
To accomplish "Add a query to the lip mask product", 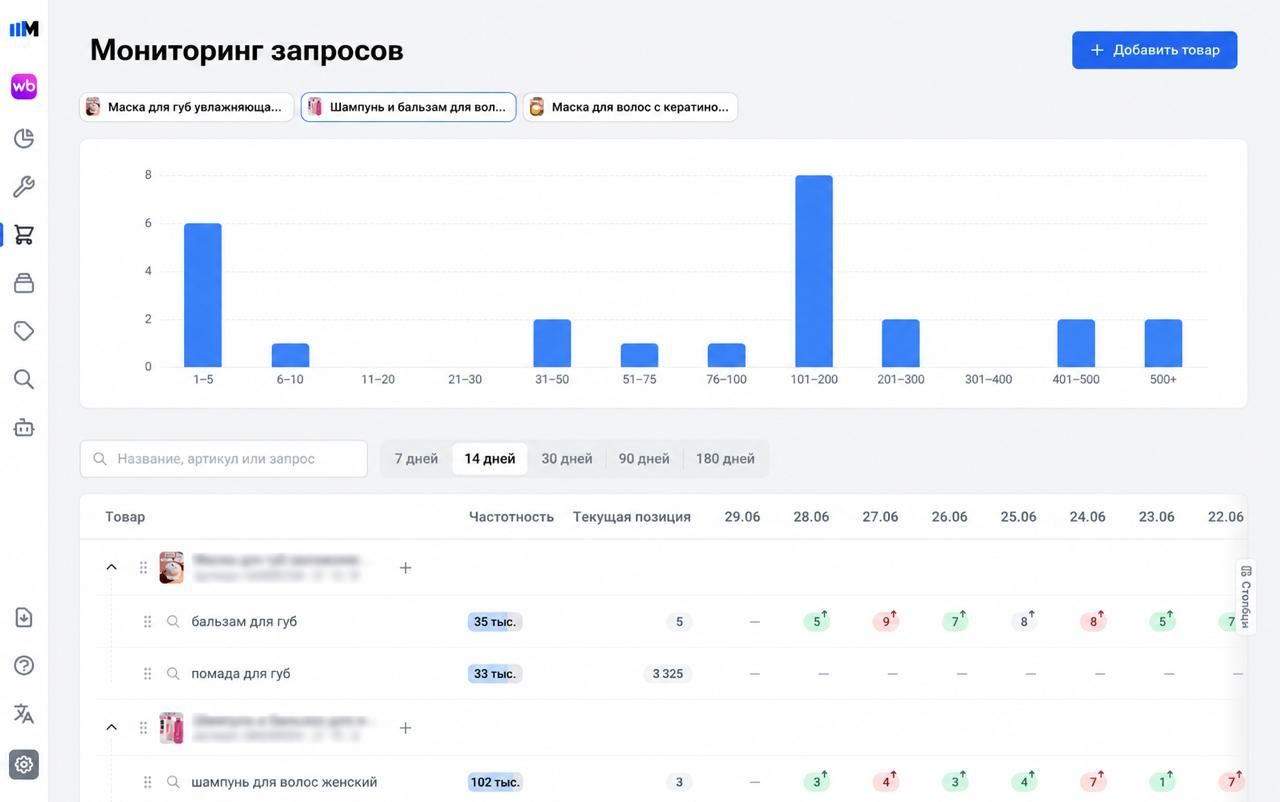I will 405,568.
